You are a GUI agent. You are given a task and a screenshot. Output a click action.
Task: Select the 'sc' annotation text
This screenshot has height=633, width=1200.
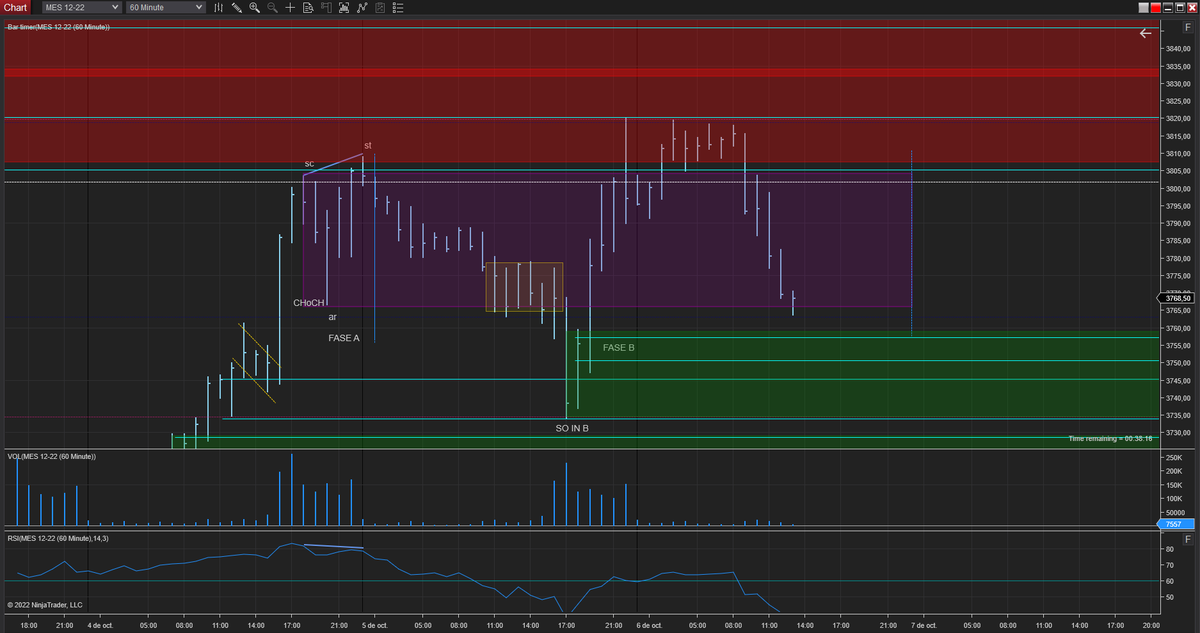point(310,163)
